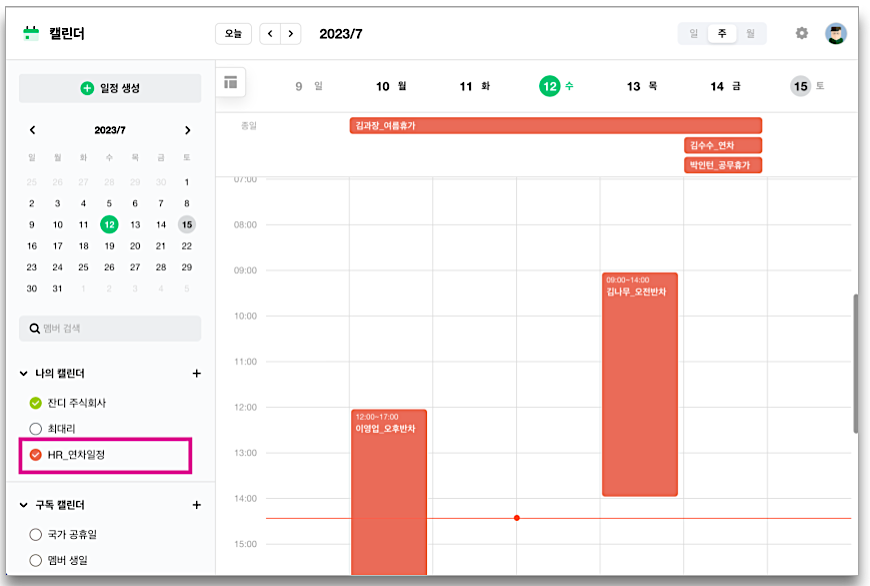
Task: Switch to the 월 month view
Action: coord(750,33)
